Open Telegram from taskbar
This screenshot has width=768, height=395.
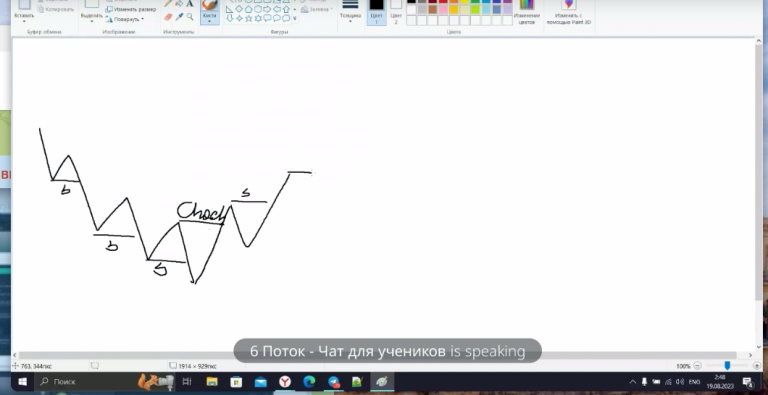coord(334,381)
